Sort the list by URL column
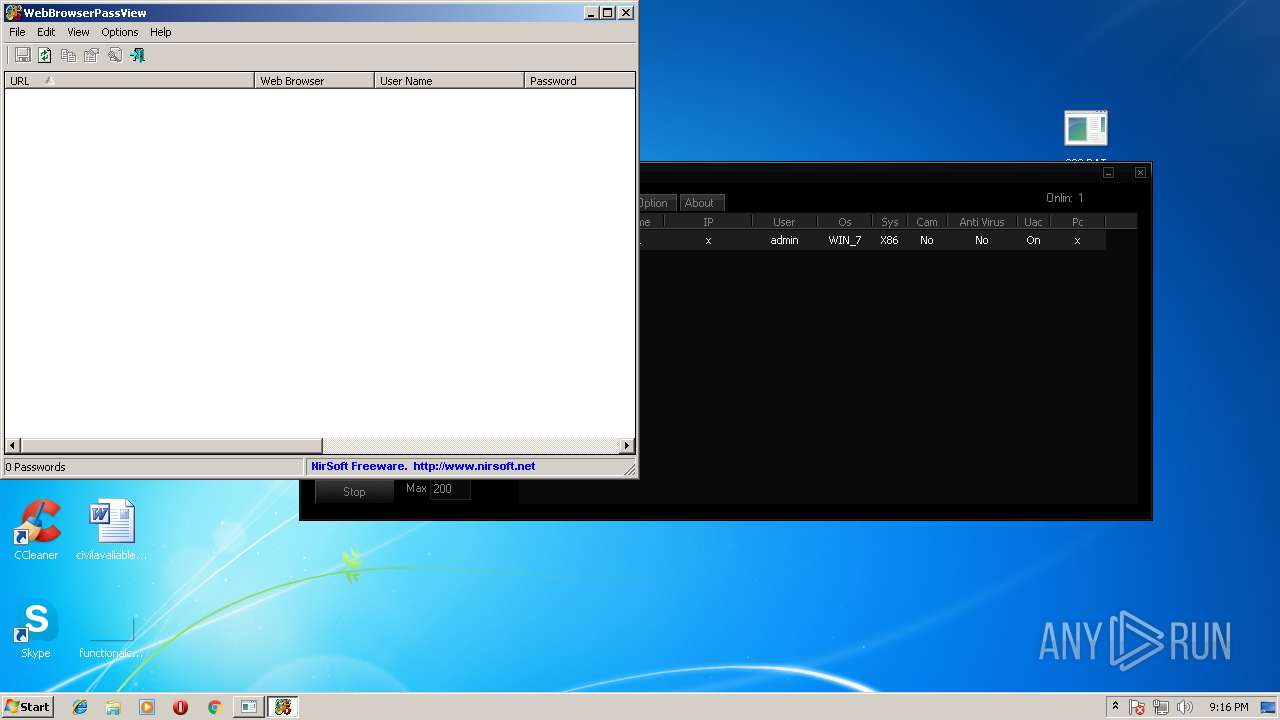1280x720 pixels. pos(130,81)
